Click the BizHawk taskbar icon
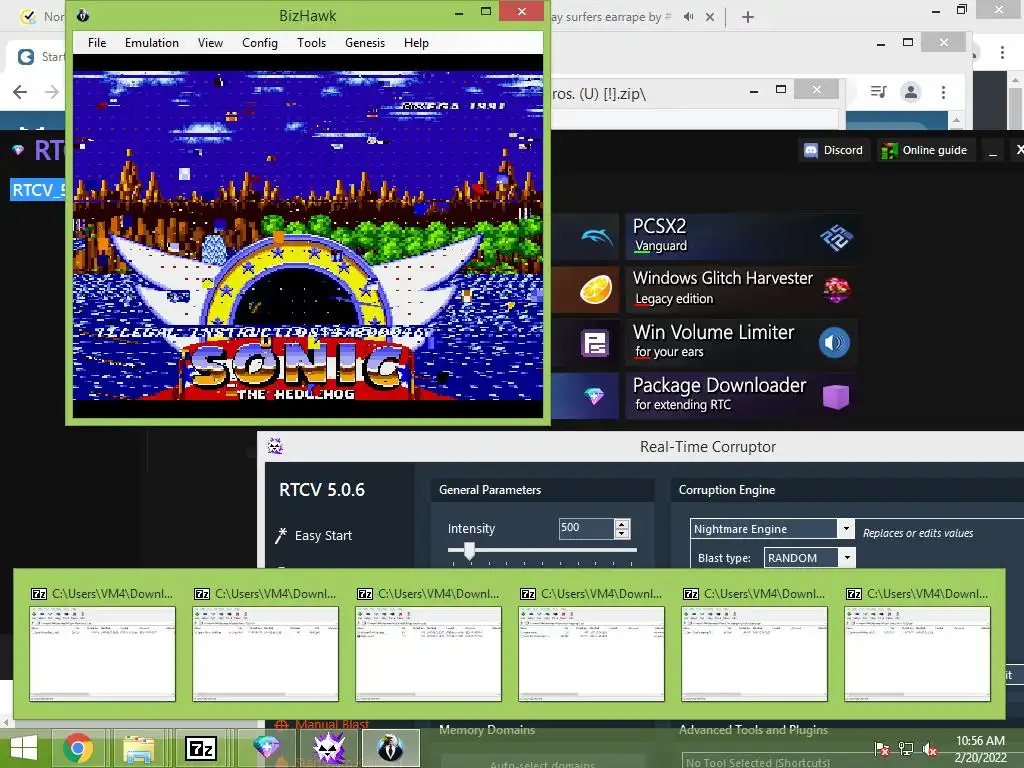This screenshot has width=1024, height=768. (x=391, y=748)
